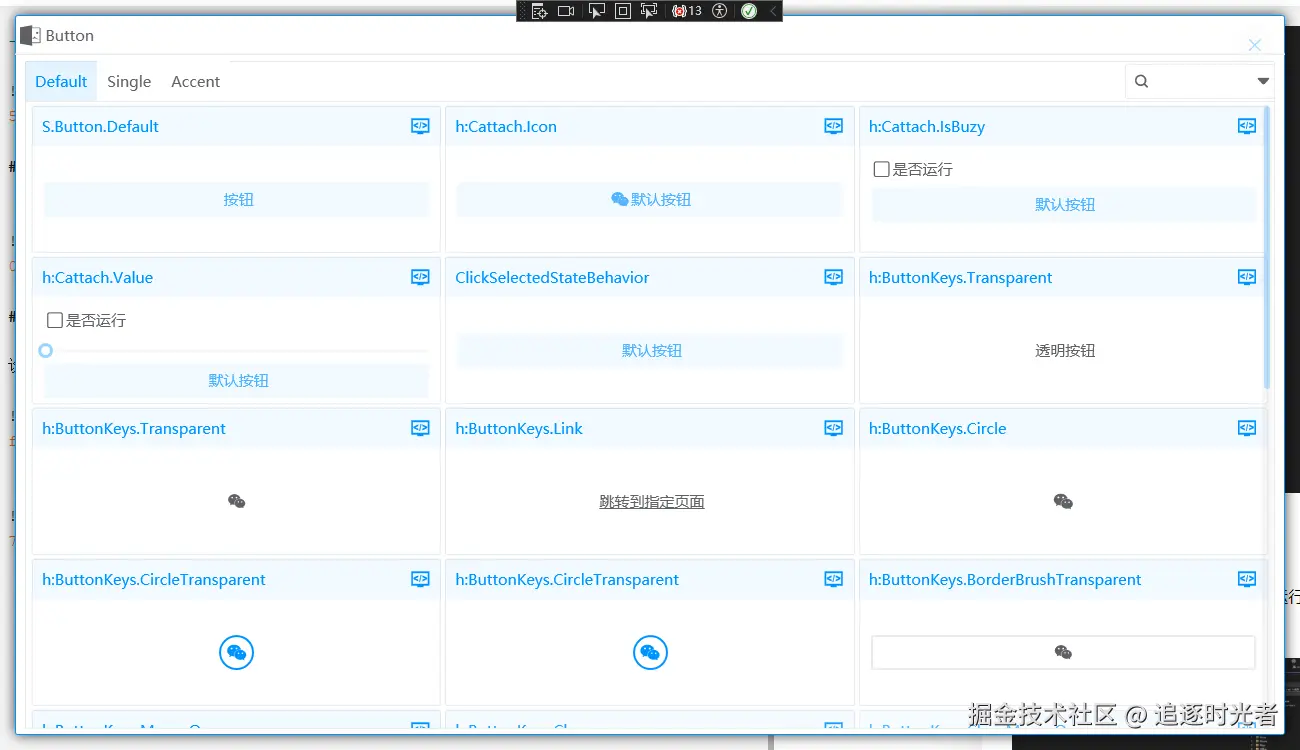
Task: View code for h:Cattach.IsBuzy card
Action: tap(1246, 126)
